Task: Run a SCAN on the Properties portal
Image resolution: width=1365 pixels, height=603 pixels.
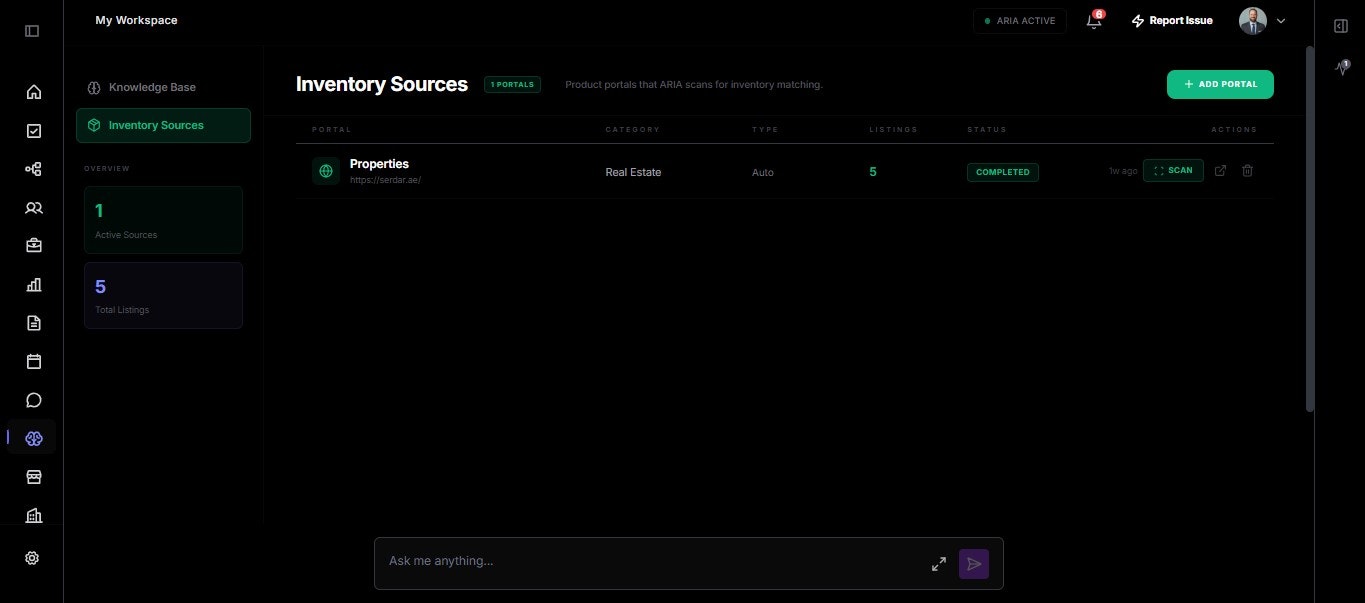Action: point(1172,170)
